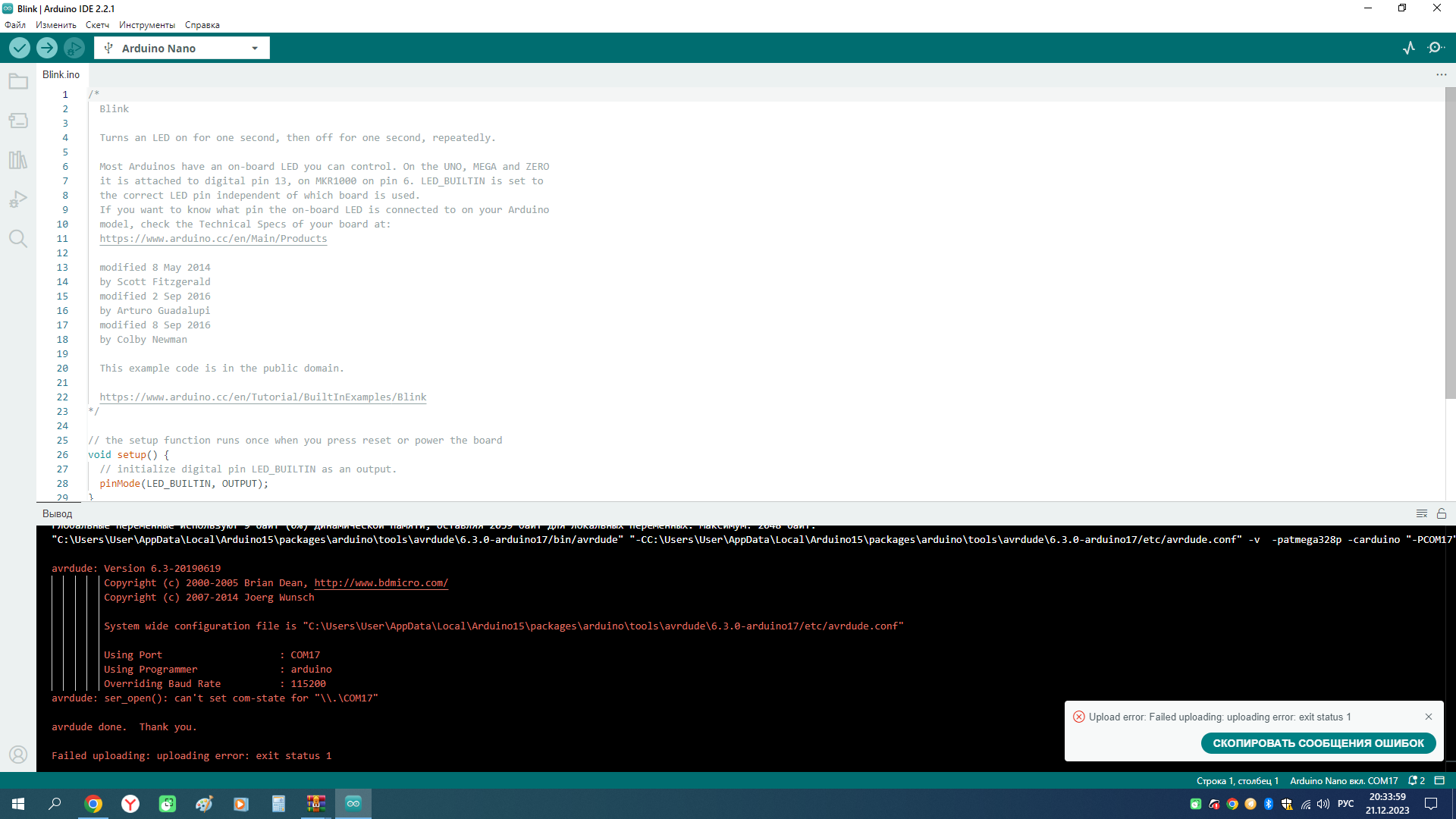Start debugging with the Debug button

74,48
